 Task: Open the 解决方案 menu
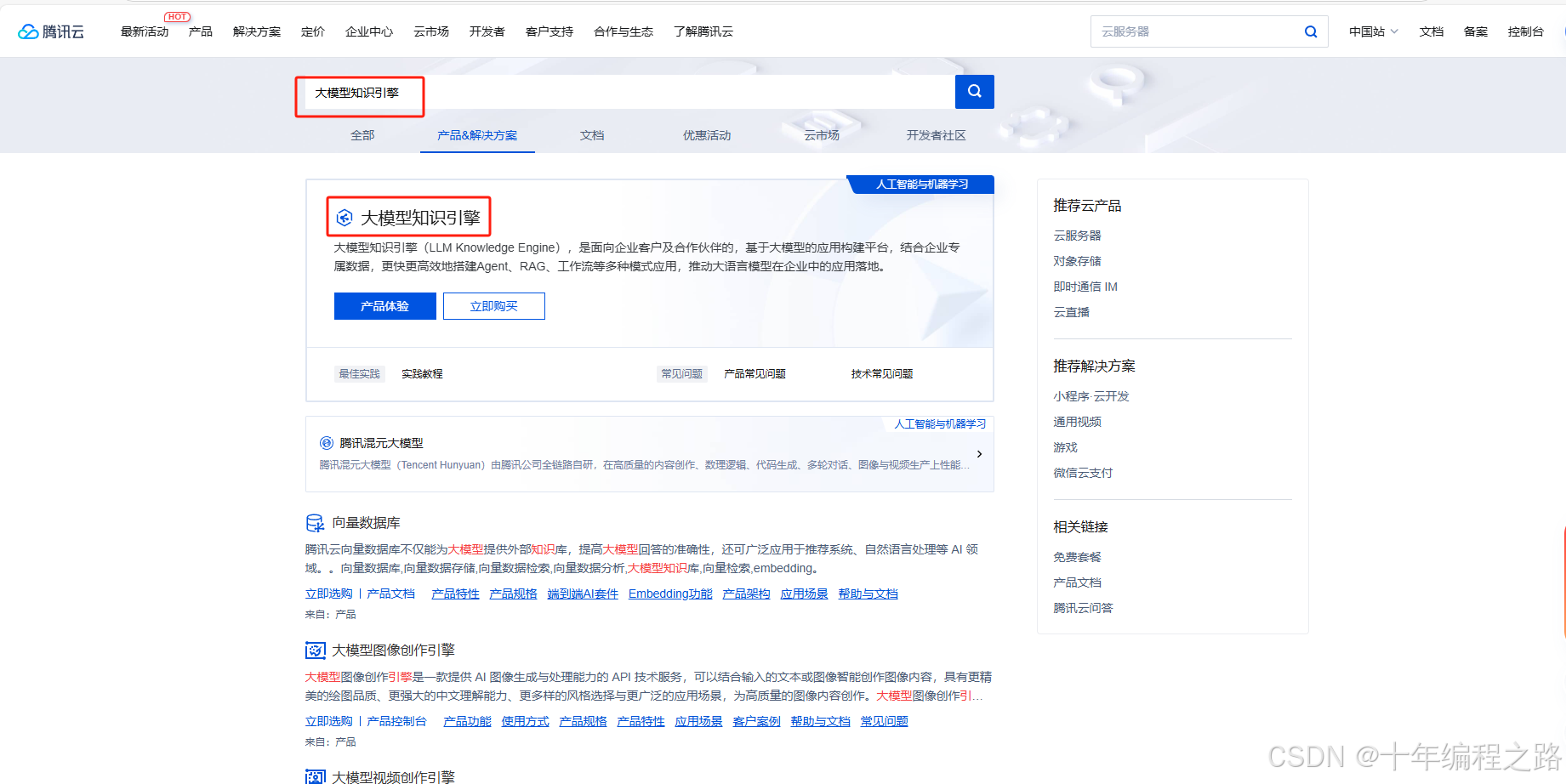[x=257, y=31]
